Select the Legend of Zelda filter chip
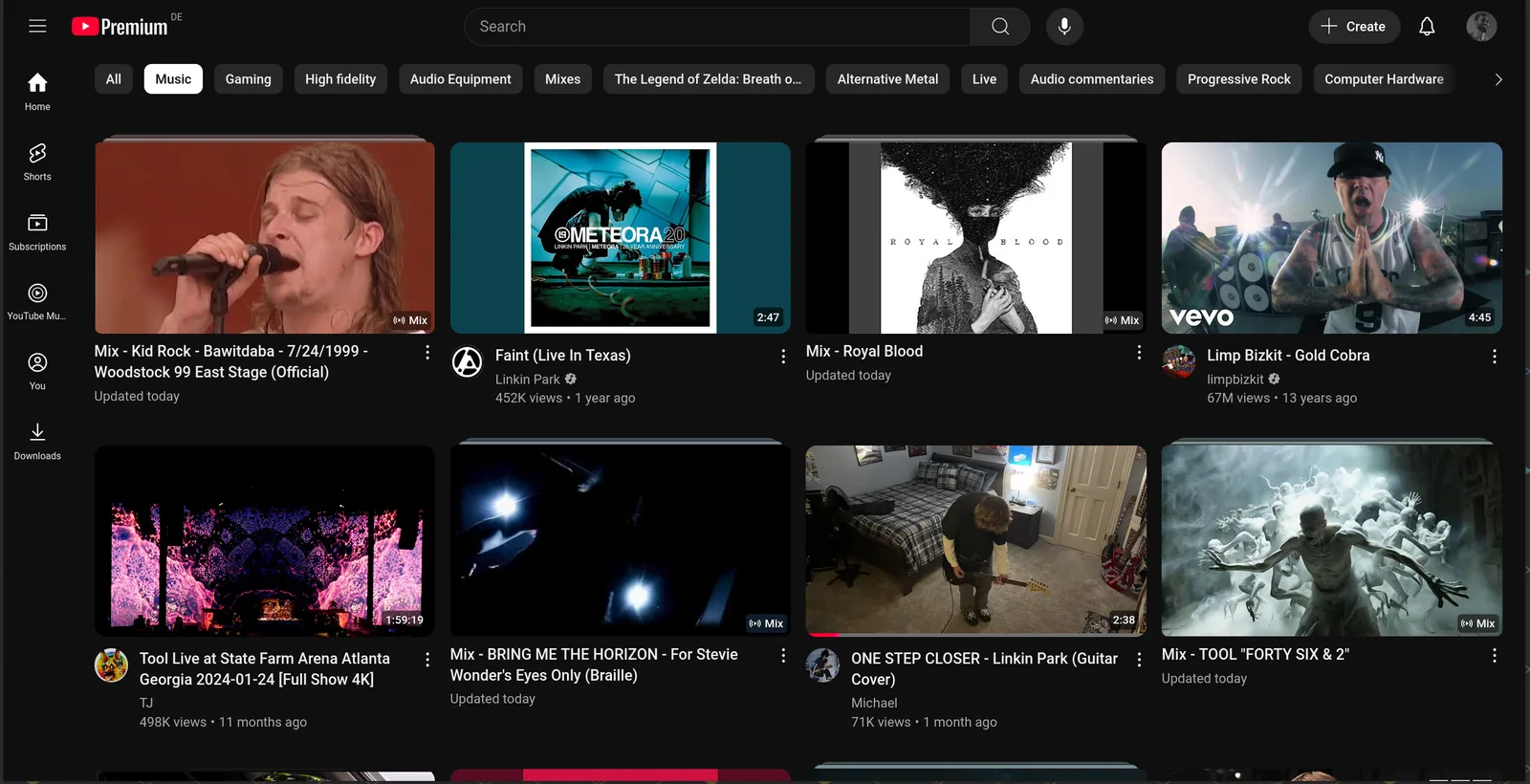Image resolution: width=1530 pixels, height=784 pixels. (709, 79)
